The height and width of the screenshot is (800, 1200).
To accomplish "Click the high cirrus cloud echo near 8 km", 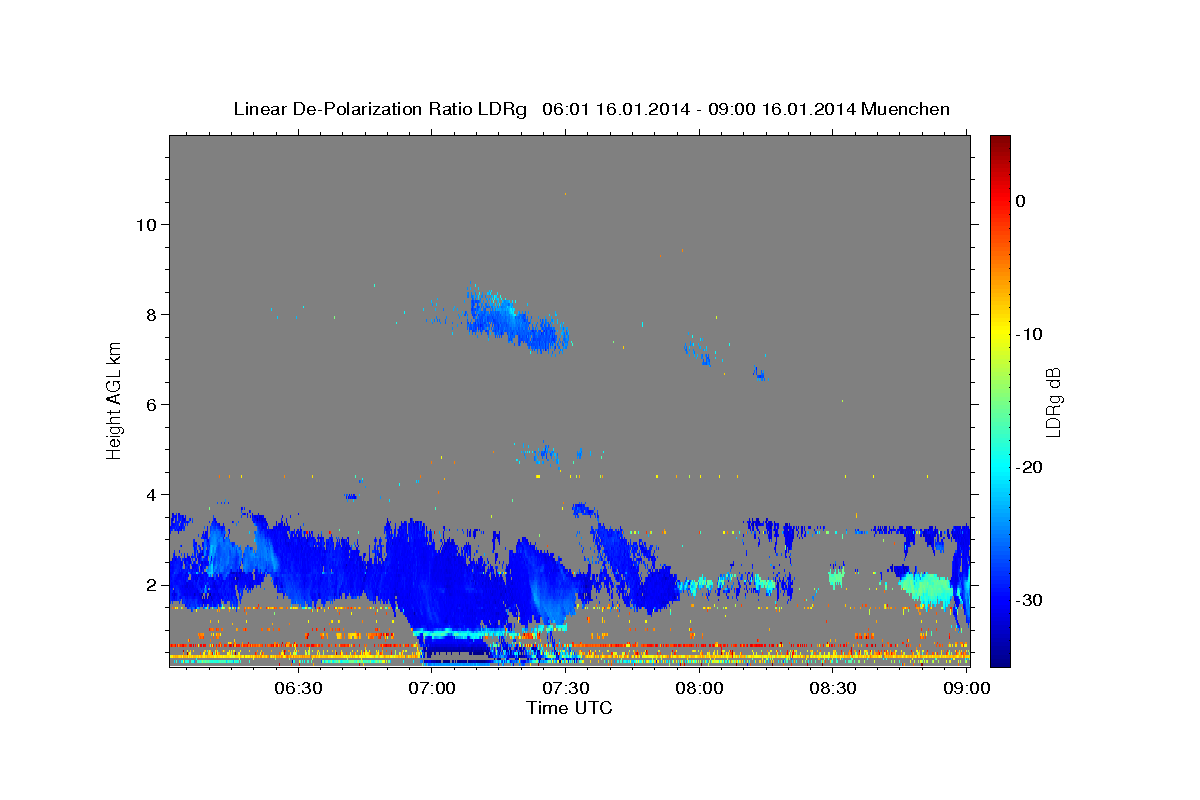I will click(518, 321).
